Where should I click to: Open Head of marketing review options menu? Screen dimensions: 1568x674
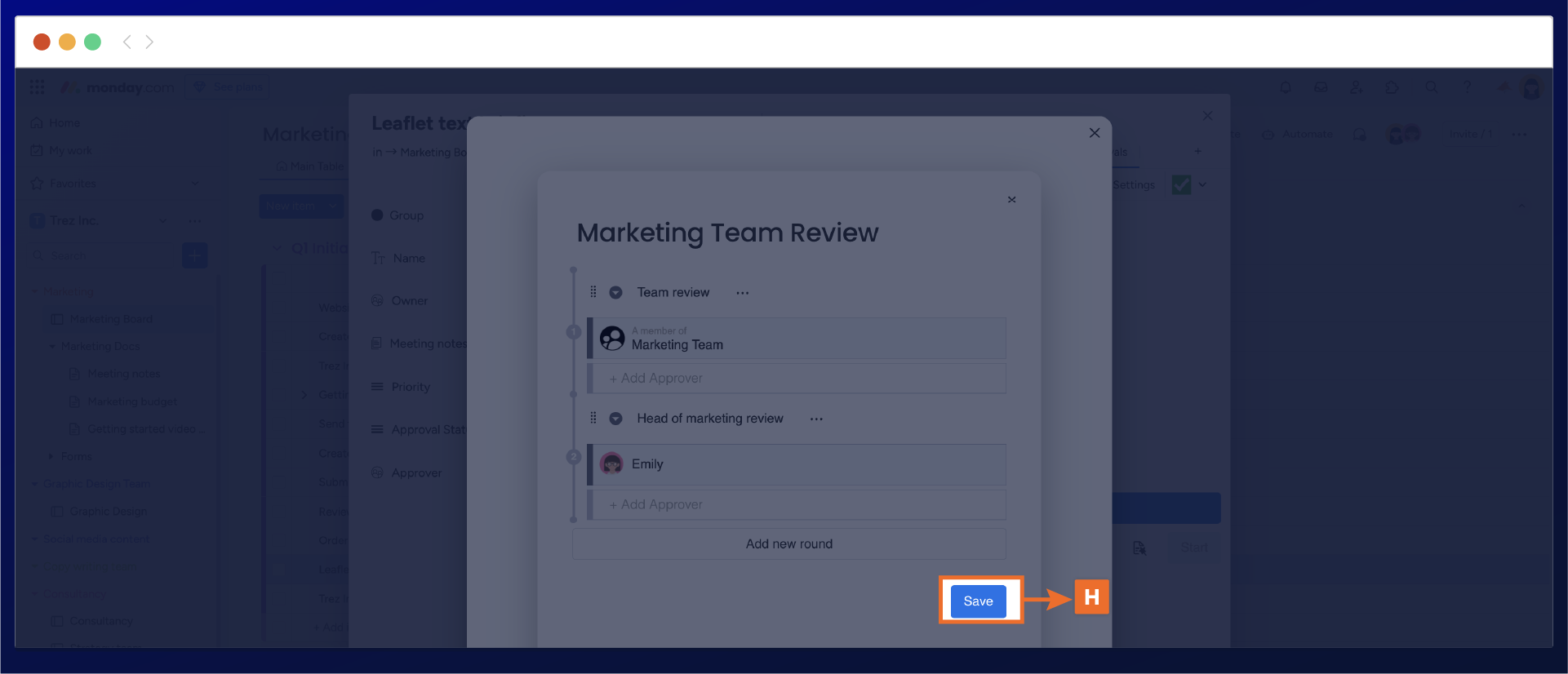click(816, 419)
